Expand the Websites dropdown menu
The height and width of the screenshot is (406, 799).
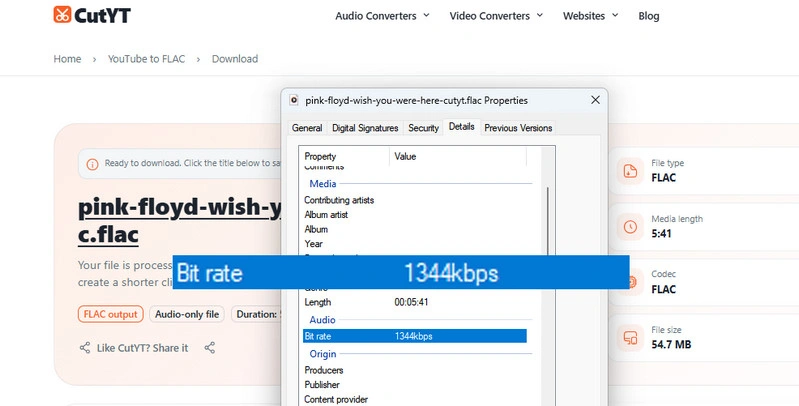[x=591, y=16]
